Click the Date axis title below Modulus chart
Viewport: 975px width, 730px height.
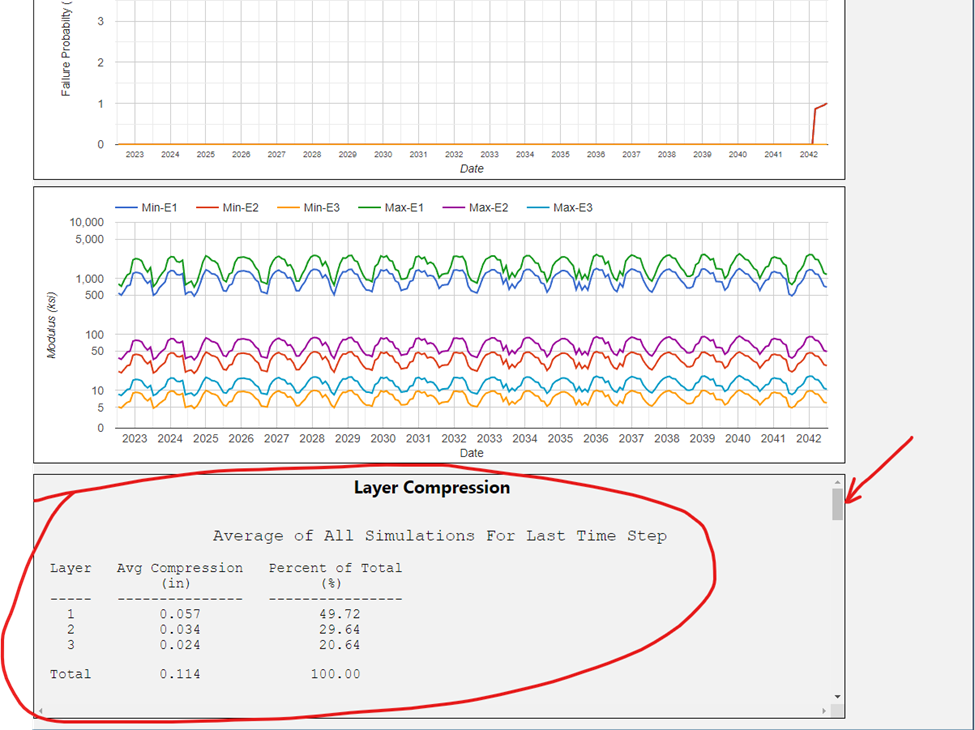click(471, 453)
